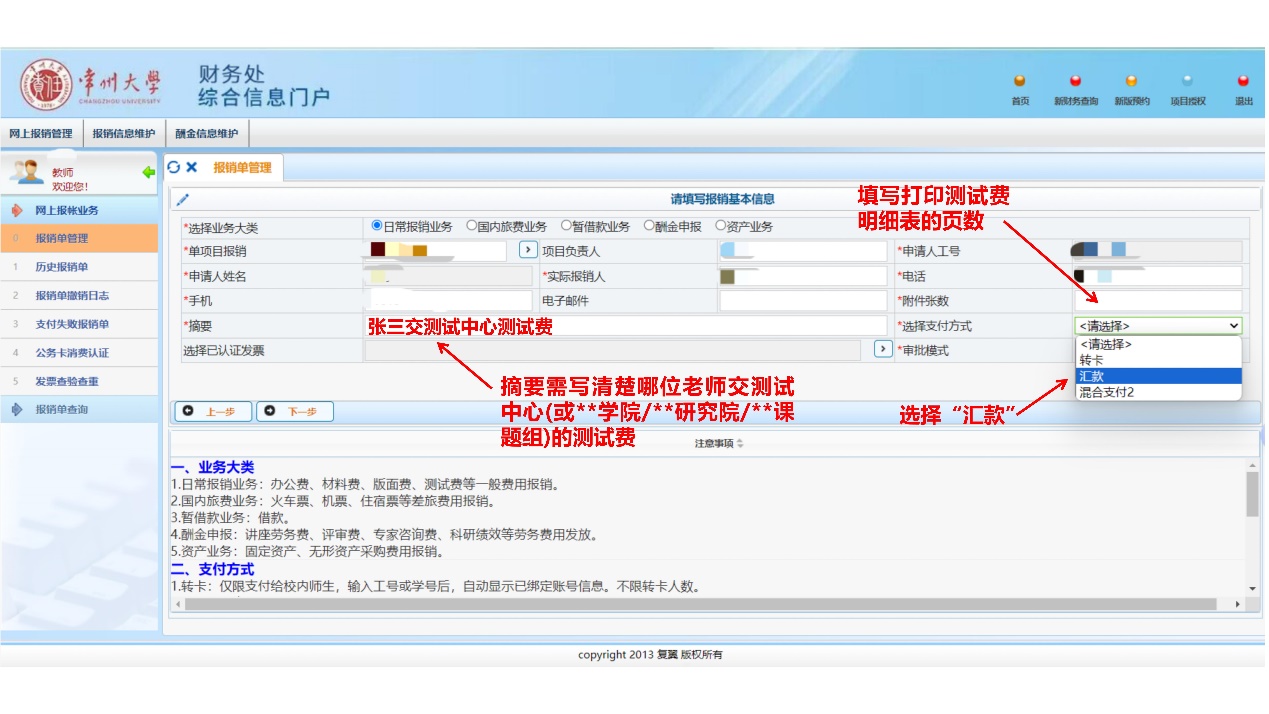
Task: Open 报销单撤销日志 in the sidebar
Action: click(79, 296)
